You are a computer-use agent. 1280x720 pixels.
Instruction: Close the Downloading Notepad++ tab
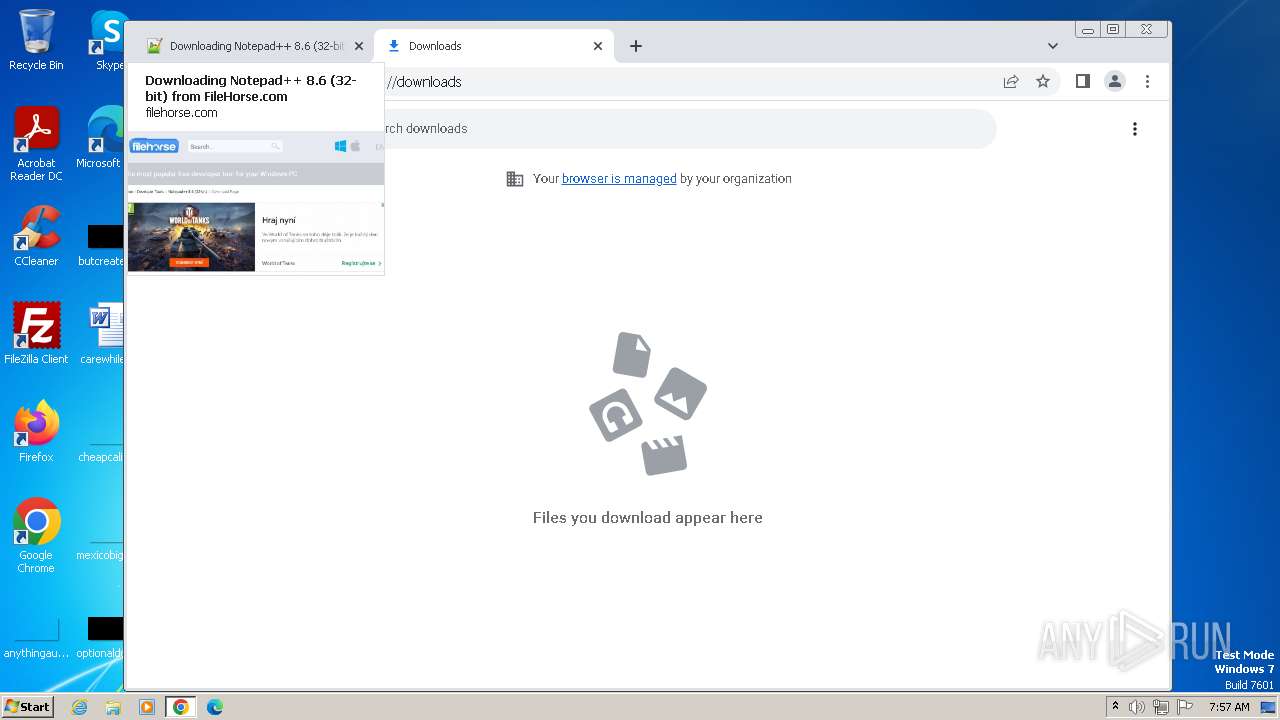[x=359, y=46]
